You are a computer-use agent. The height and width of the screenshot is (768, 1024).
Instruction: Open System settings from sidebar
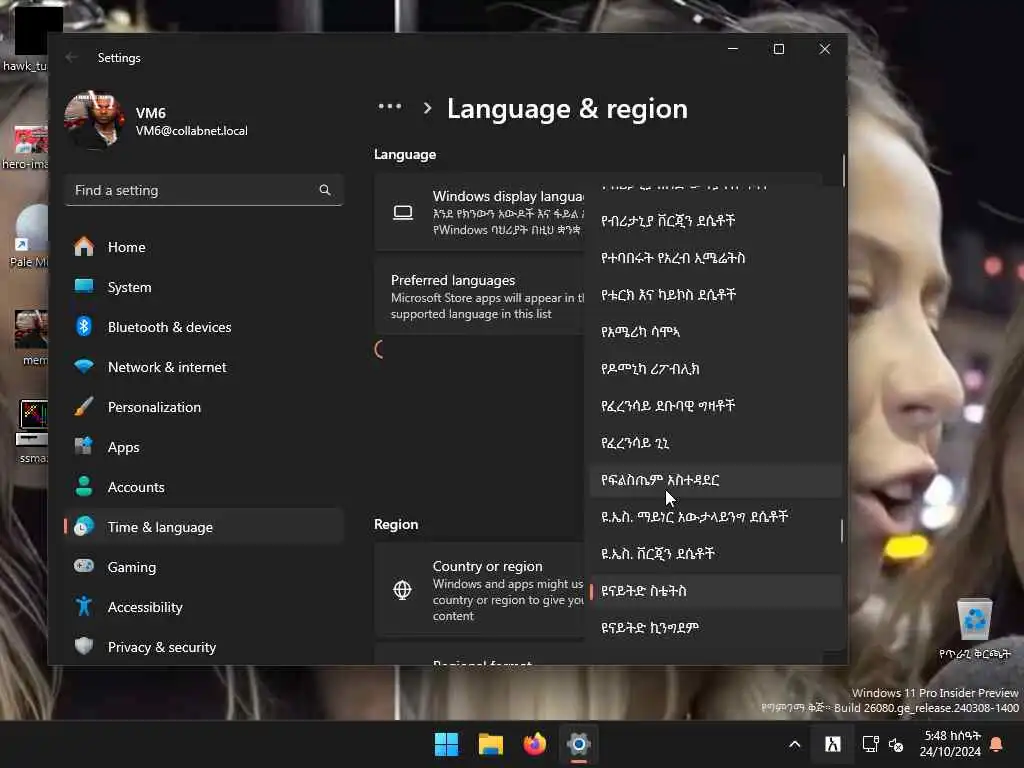[204, 287]
